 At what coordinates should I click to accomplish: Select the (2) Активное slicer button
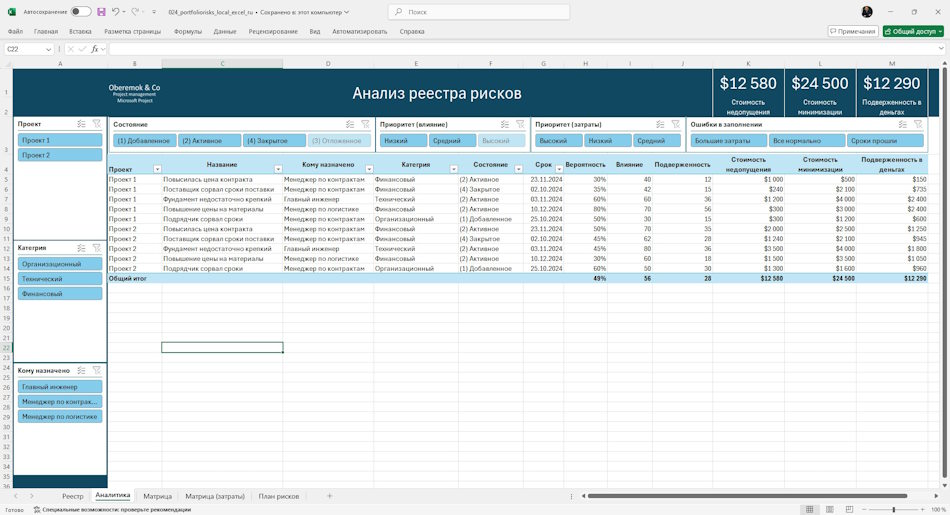tap(209, 141)
